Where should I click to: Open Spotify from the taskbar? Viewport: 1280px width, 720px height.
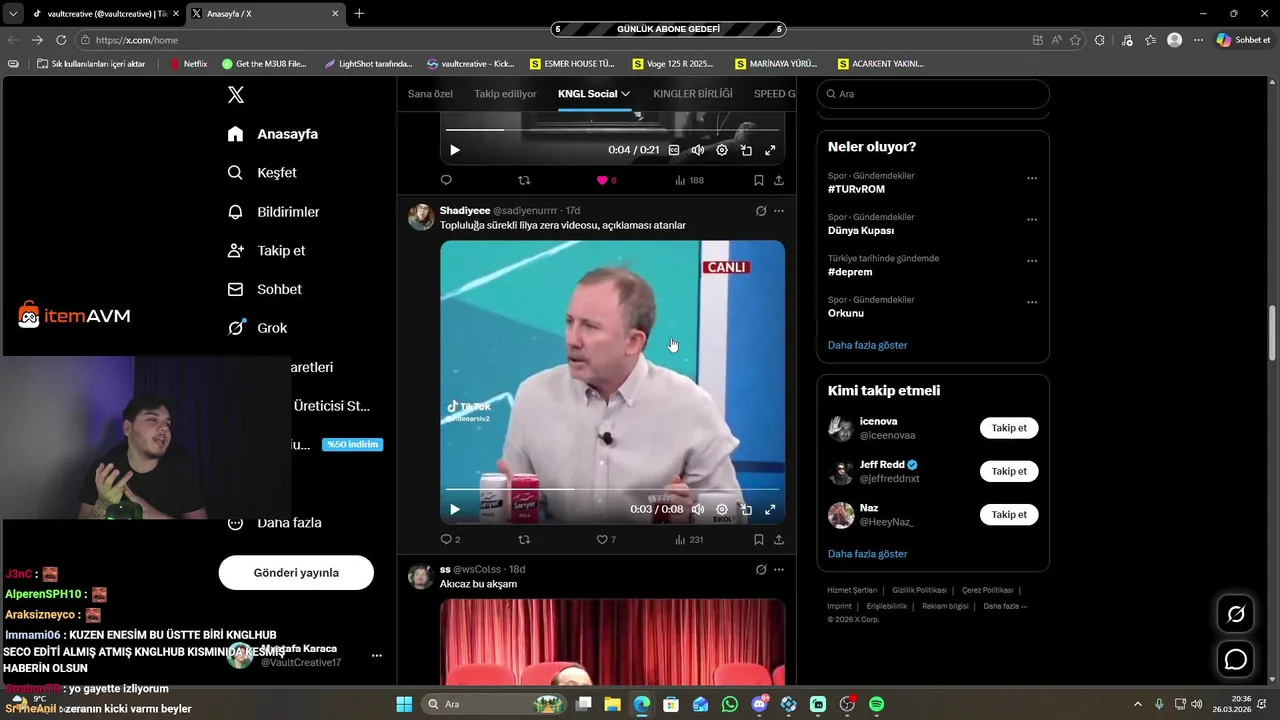tap(877, 704)
